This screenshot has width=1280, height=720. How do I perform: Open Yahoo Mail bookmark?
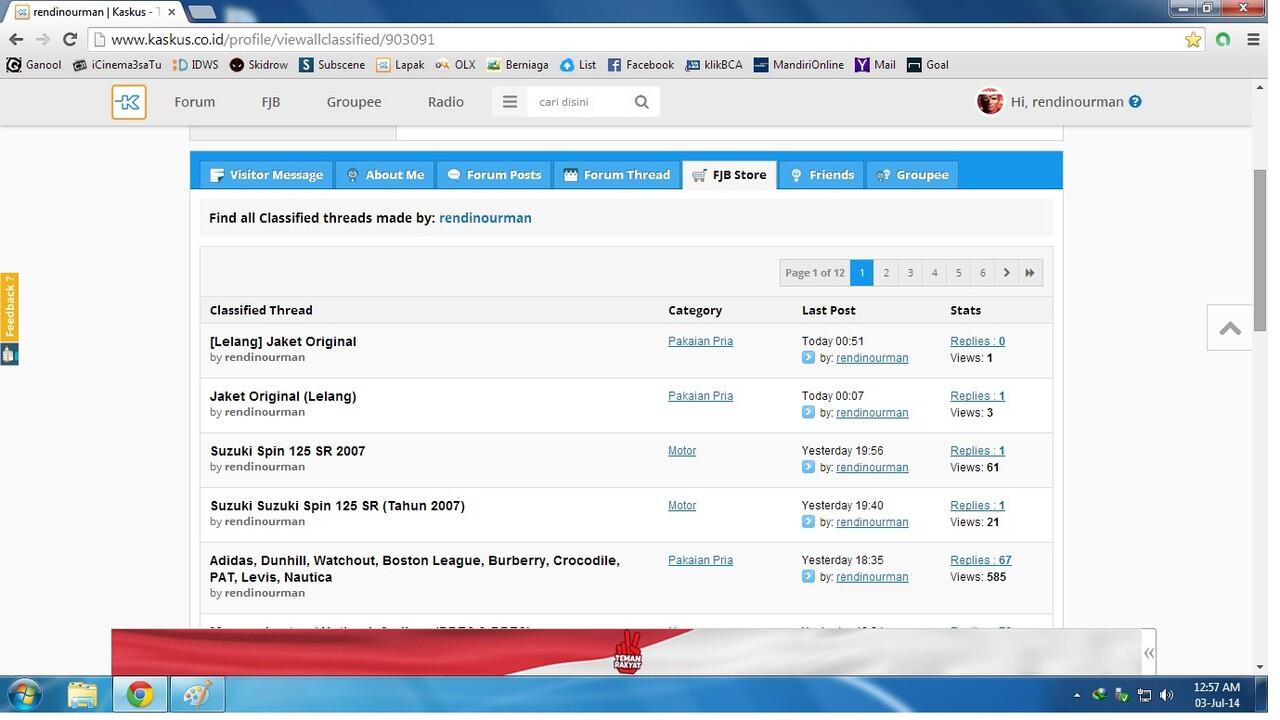point(876,65)
